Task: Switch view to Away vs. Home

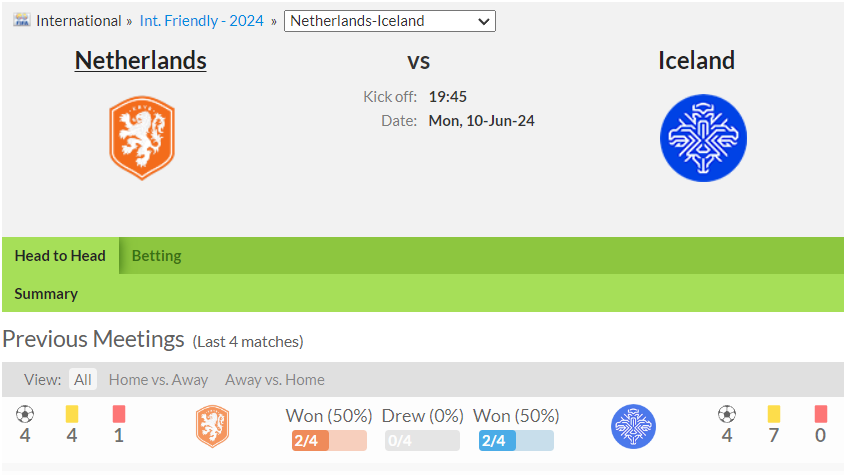Action: coord(275,380)
